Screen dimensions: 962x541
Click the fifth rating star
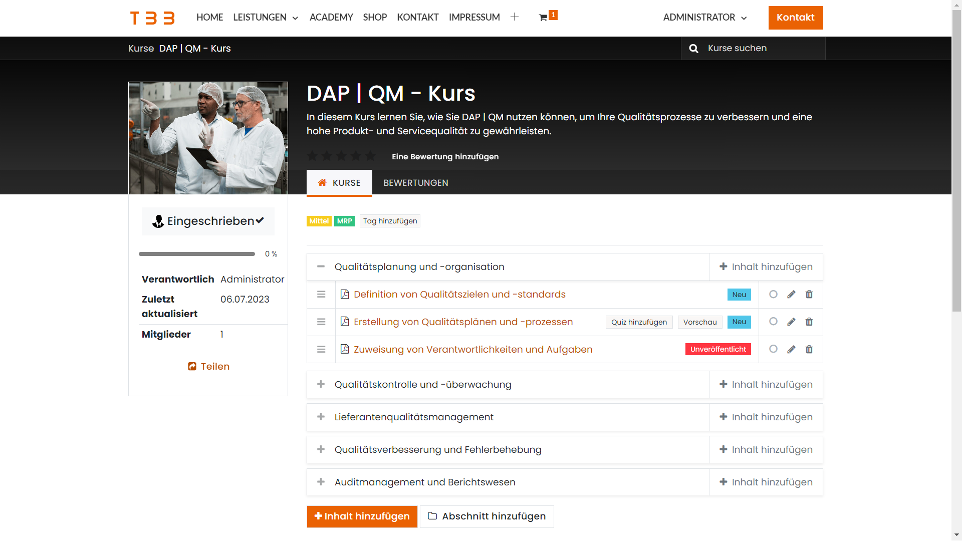click(x=371, y=156)
